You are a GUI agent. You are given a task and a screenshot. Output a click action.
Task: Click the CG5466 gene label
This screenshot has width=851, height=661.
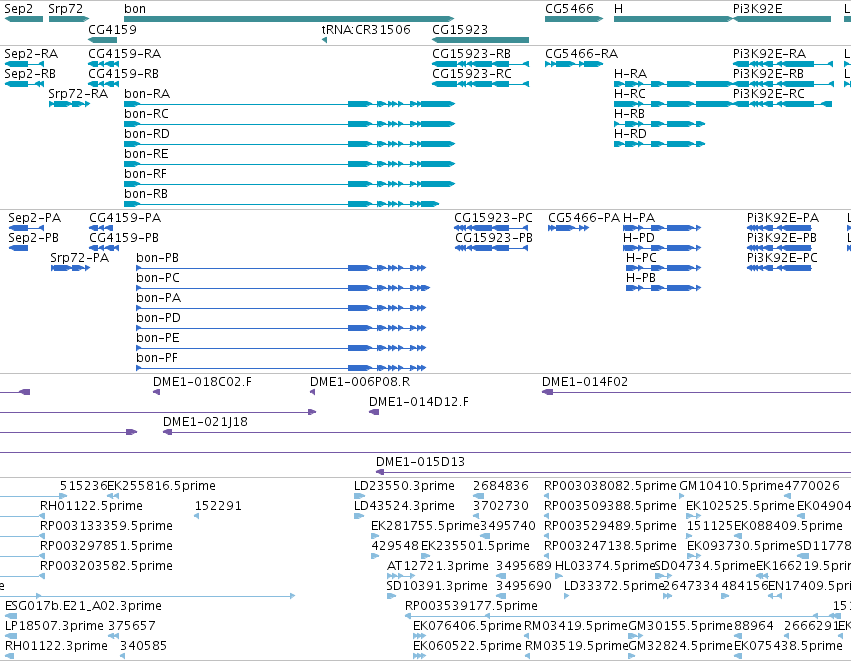[x=569, y=9]
